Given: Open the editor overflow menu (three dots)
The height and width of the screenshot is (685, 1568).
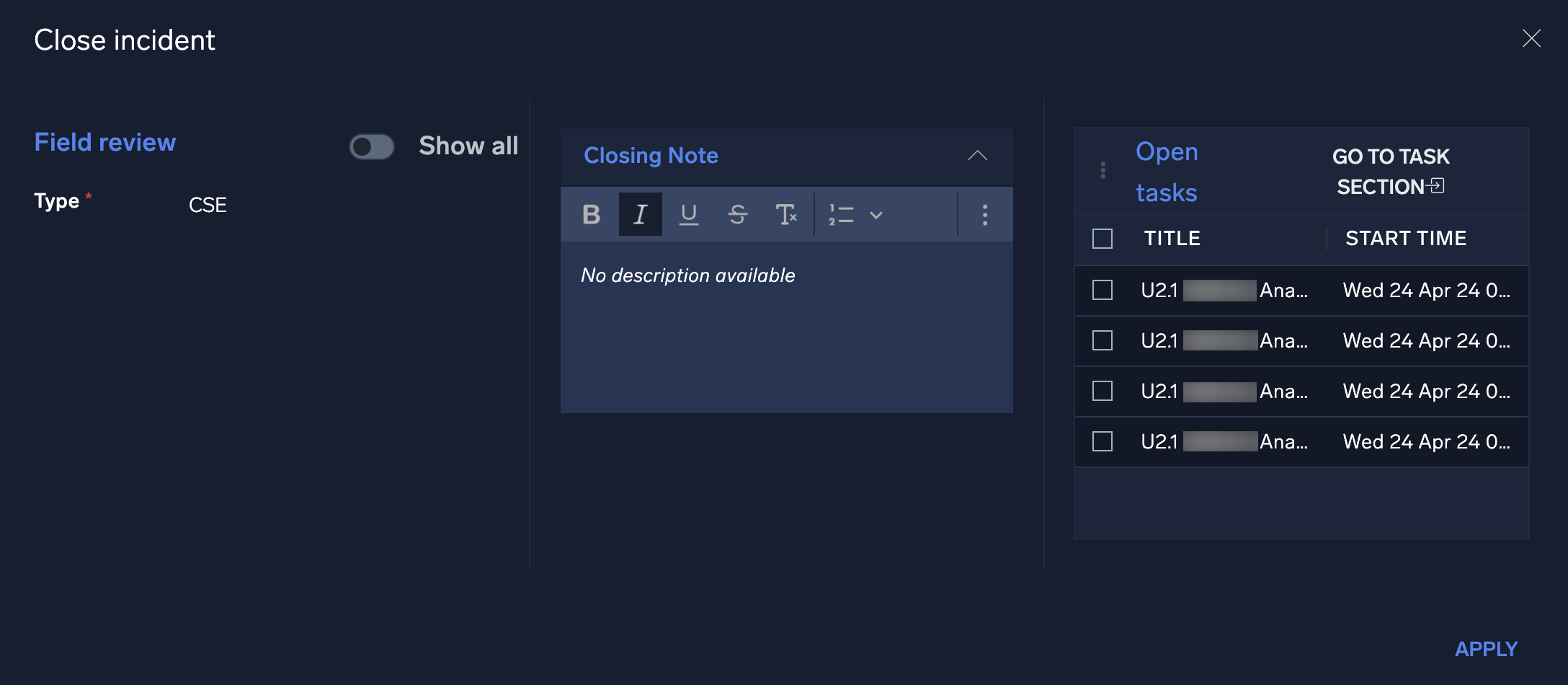Looking at the screenshot, I should 984,214.
